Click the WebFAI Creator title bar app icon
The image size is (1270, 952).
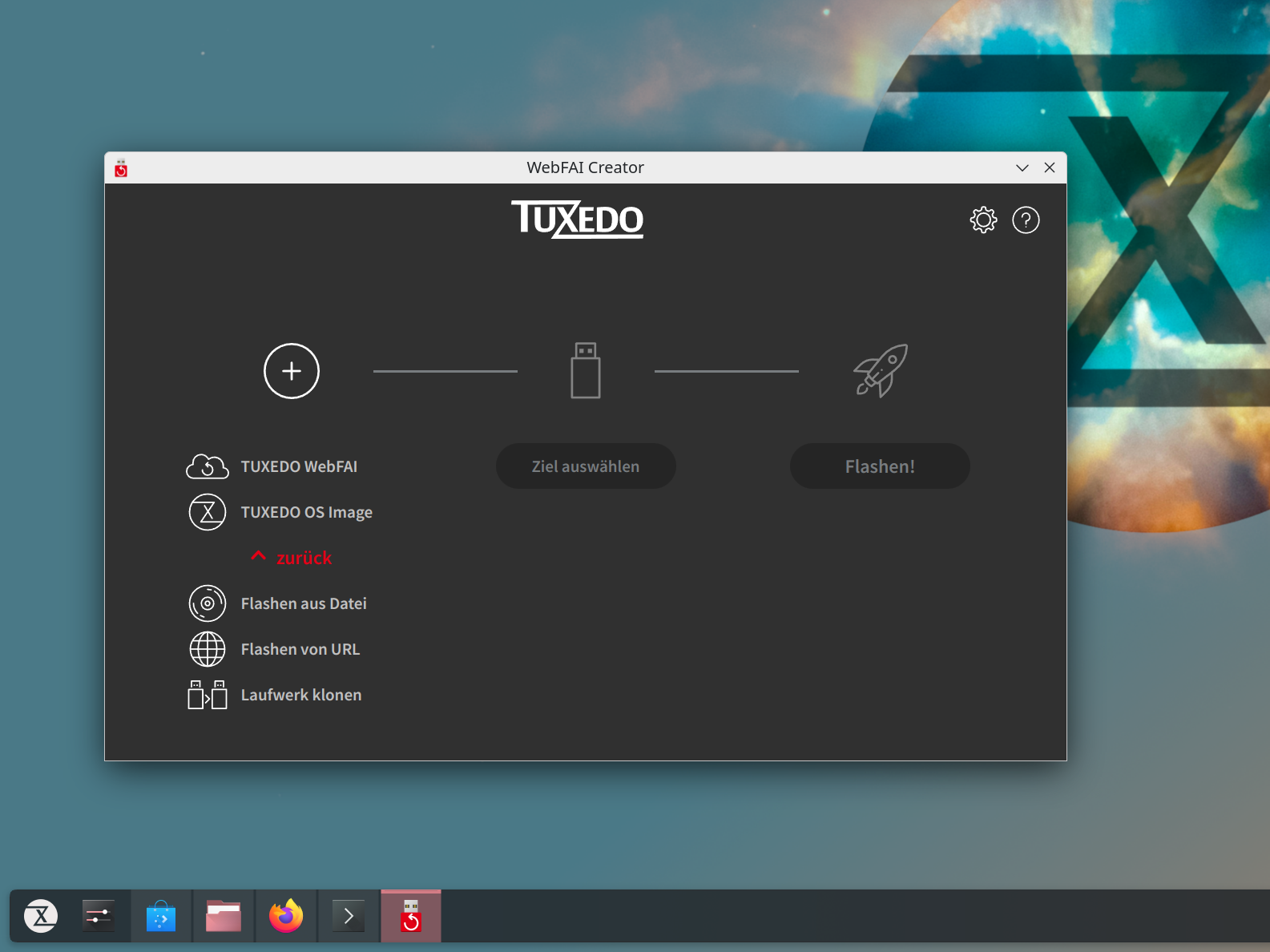(x=121, y=167)
